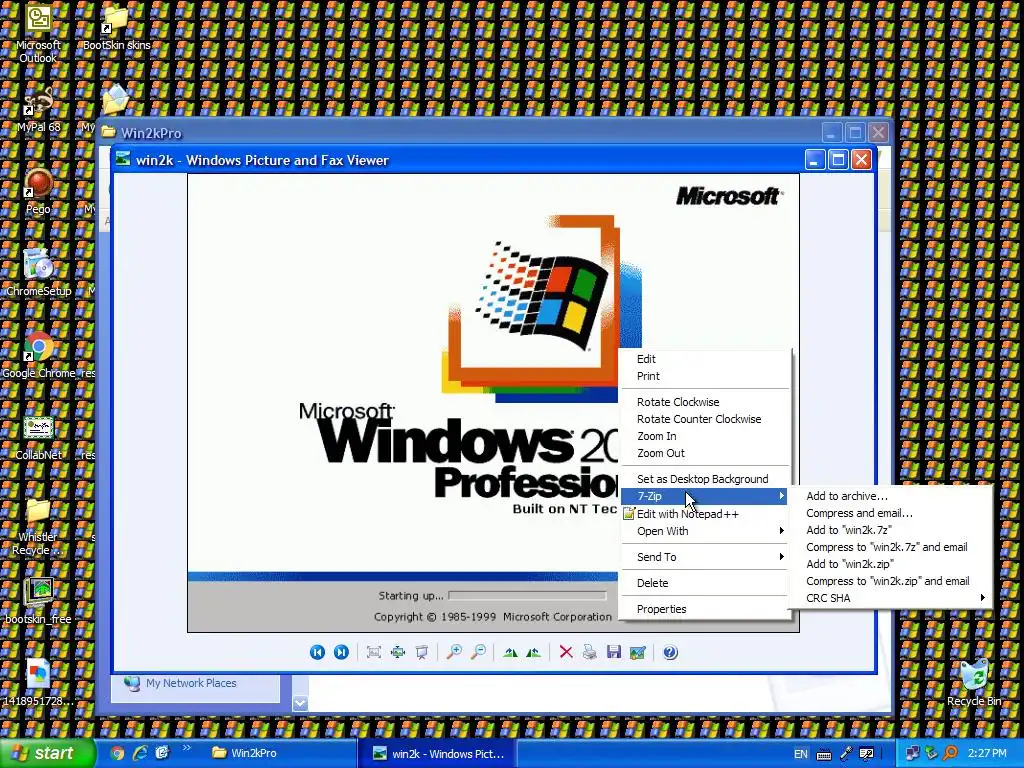1024x768 pixels.
Task: Click the edit image toolbar icon
Action: coord(637,652)
